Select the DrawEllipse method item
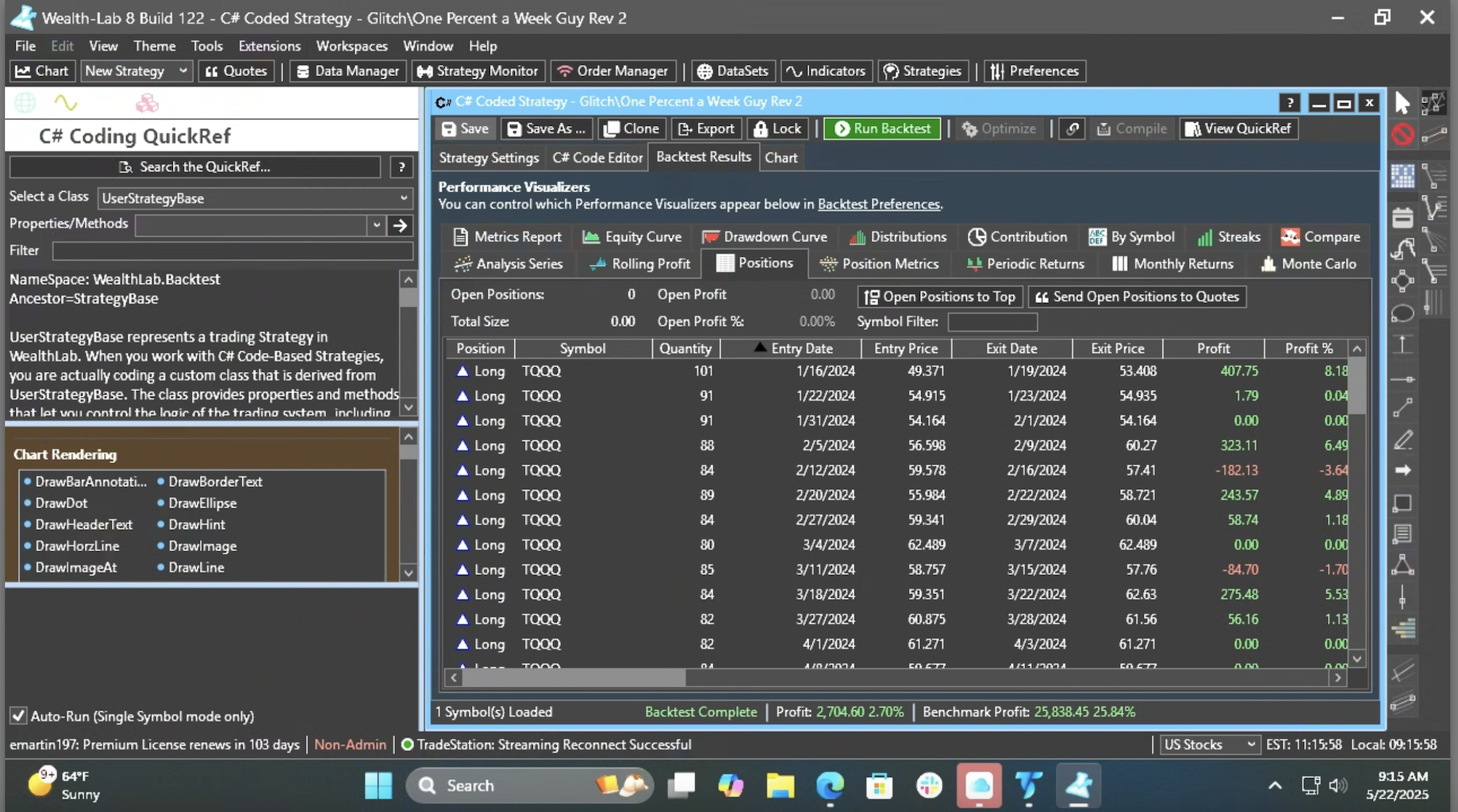Viewport: 1458px width, 812px height. point(201,503)
